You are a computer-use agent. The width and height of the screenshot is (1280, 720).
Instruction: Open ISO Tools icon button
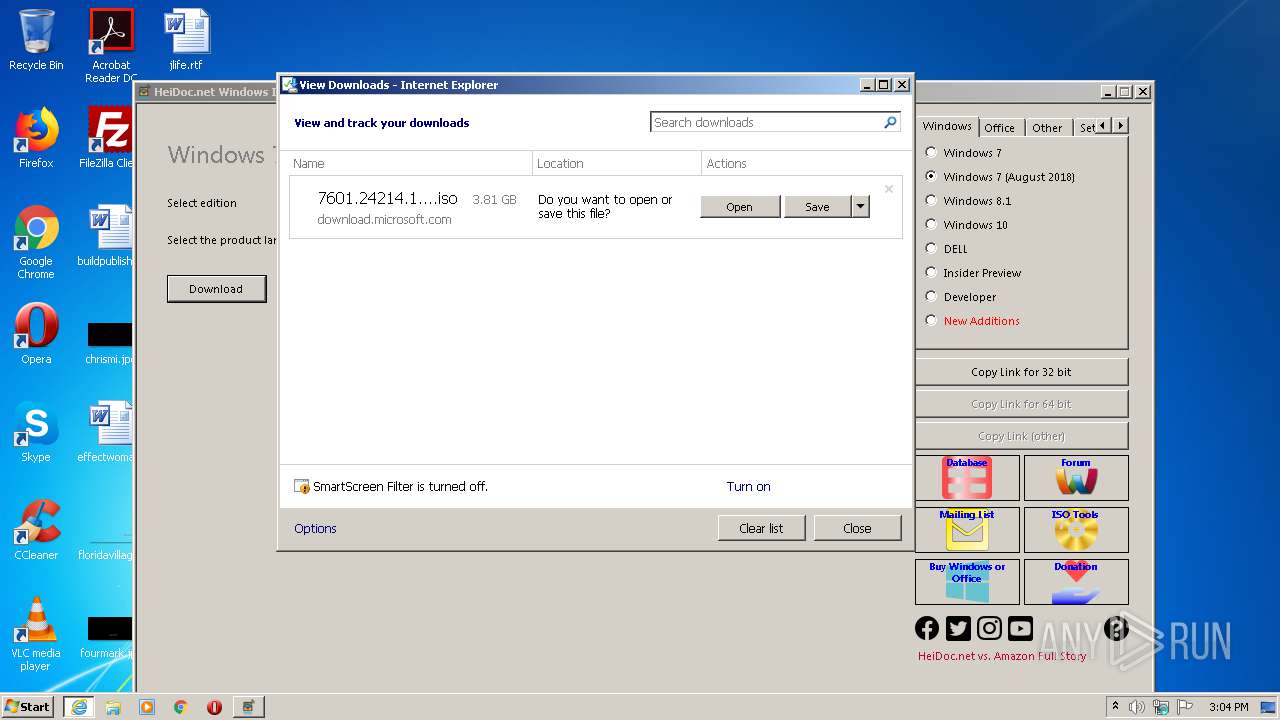click(1076, 530)
